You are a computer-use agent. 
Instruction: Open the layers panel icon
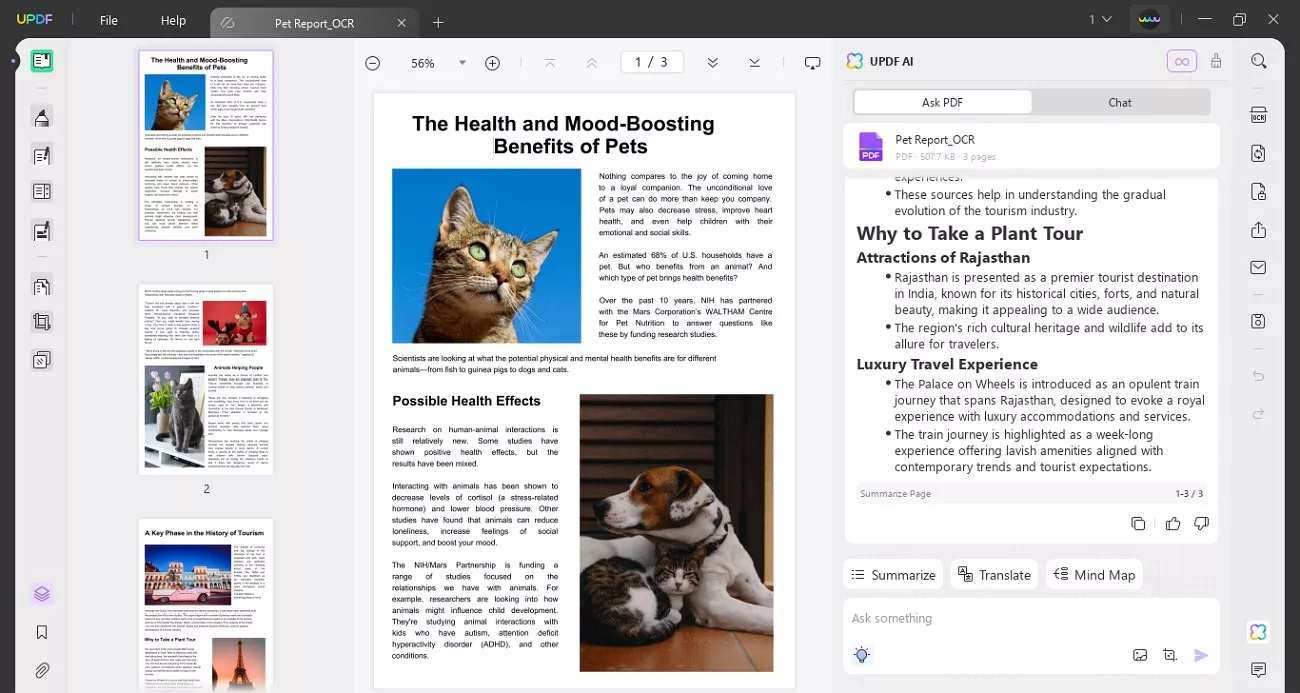click(41, 594)
